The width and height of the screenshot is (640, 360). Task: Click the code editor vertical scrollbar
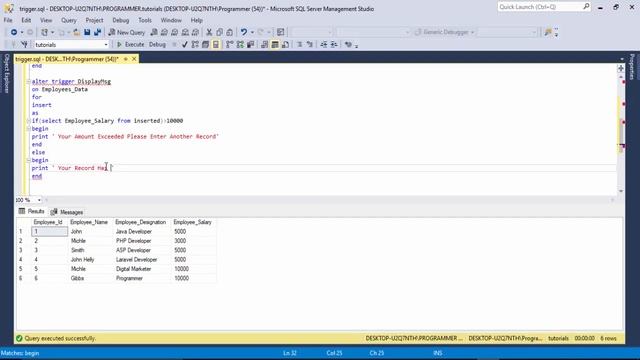(x=621, y=133)
